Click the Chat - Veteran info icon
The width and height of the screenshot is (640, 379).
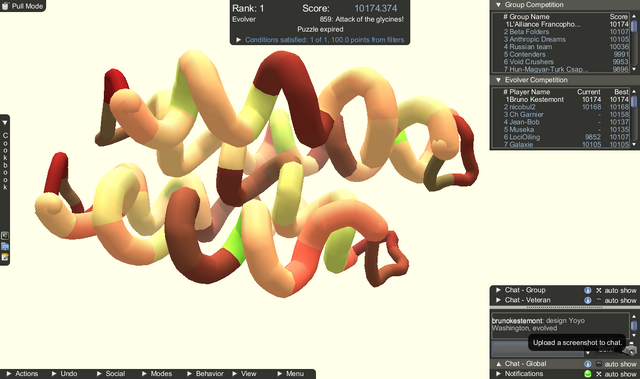point(587,300)
